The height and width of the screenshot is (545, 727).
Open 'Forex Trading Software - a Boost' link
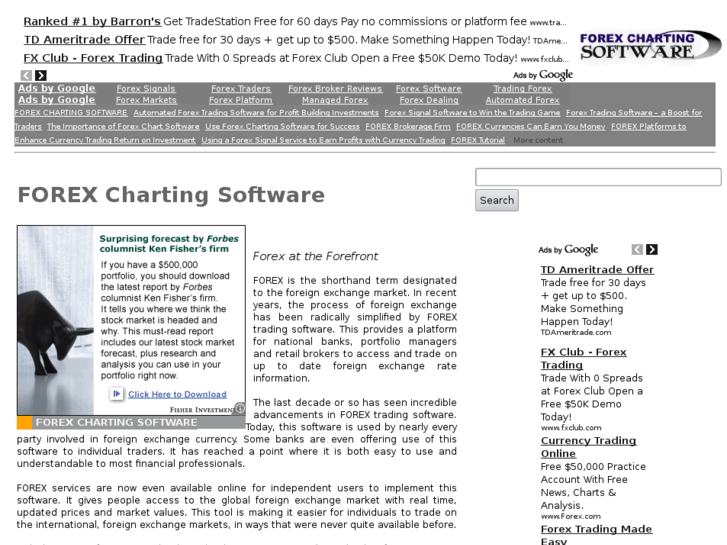pos(634,113)
